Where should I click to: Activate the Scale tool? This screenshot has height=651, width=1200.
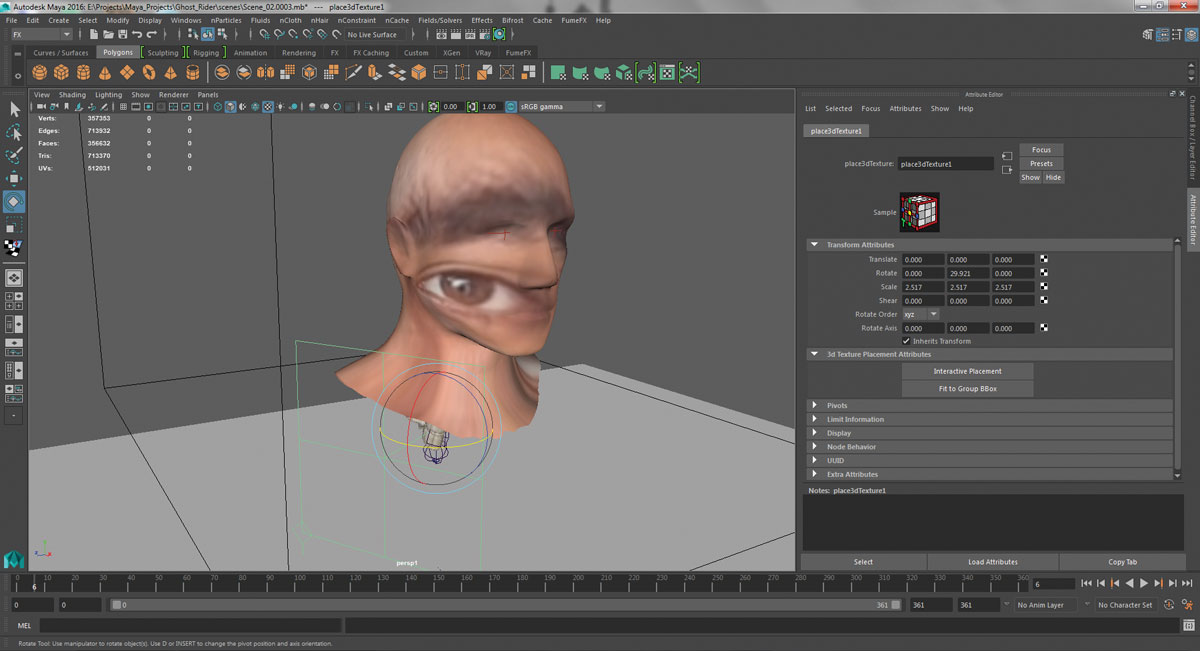click(x=14, y=227)
